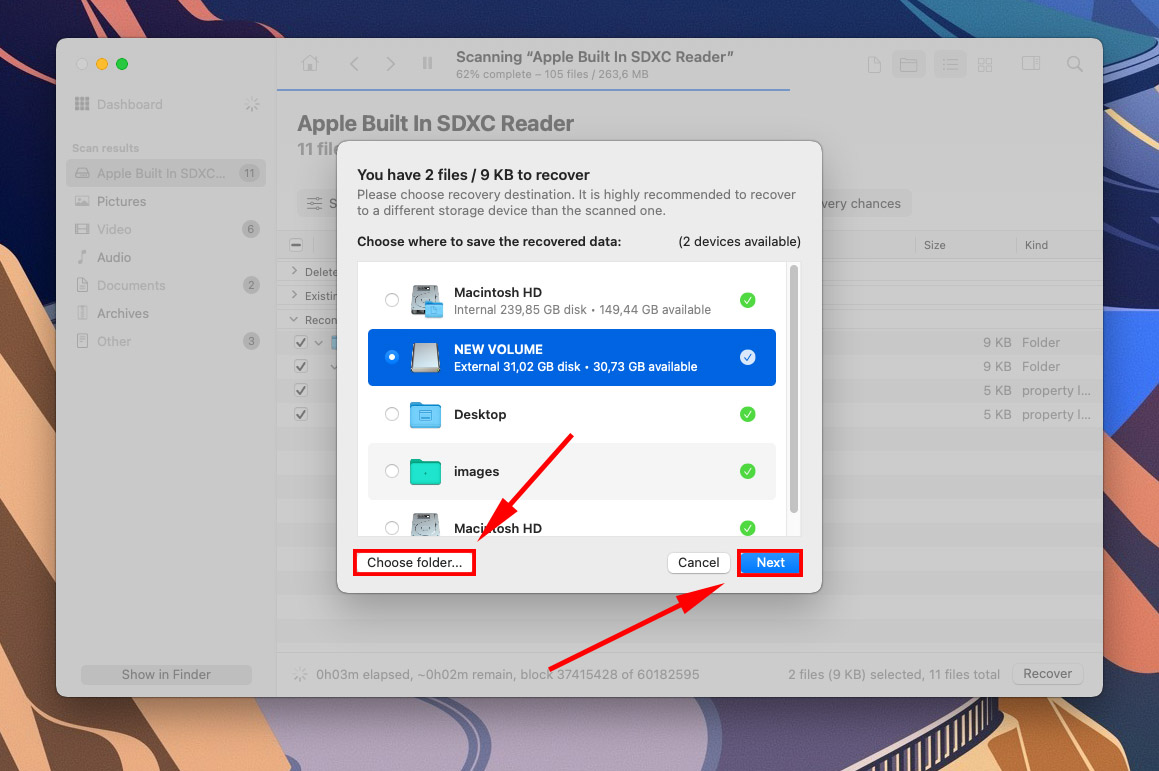Select Macintosh HD as recovery destination
1159x771 pixels.
[391, 300]
